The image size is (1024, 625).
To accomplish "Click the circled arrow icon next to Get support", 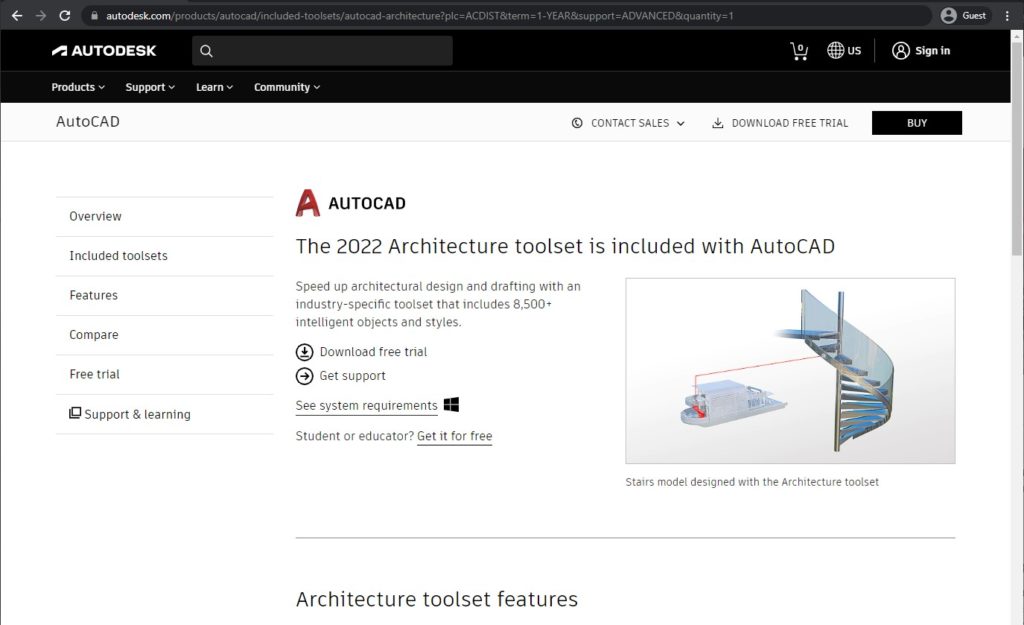I will click(x=303, y=376).
